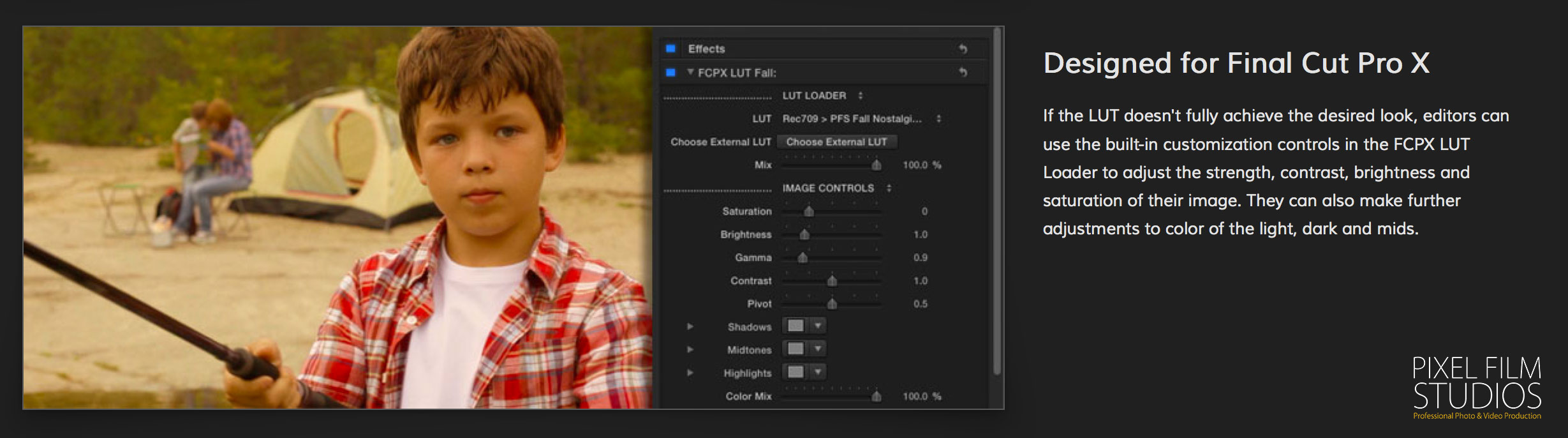Click the Effects reset arrow icon
Viewport: 1568px width, 438px height.
[963, 49]
